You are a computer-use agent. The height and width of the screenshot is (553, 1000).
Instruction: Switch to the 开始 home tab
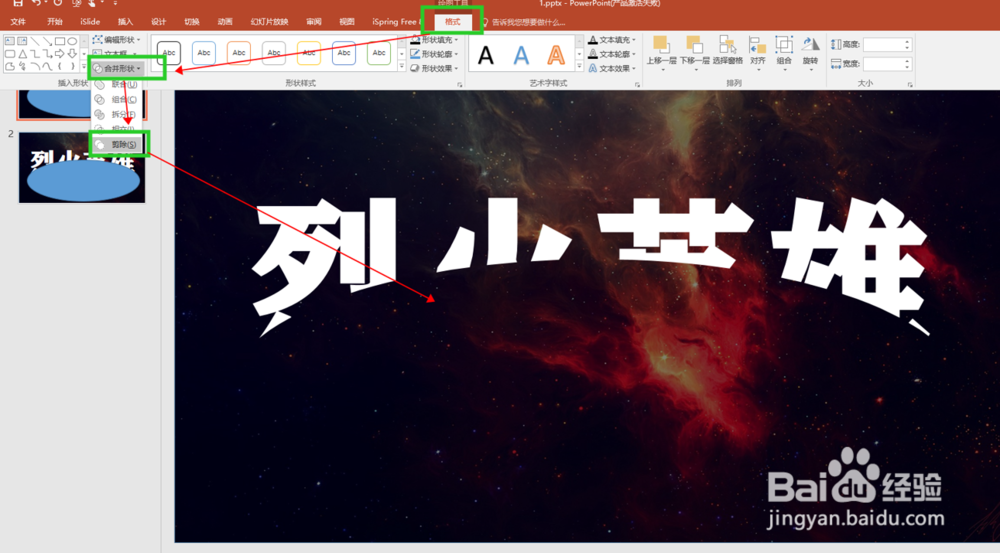[55, 22]
